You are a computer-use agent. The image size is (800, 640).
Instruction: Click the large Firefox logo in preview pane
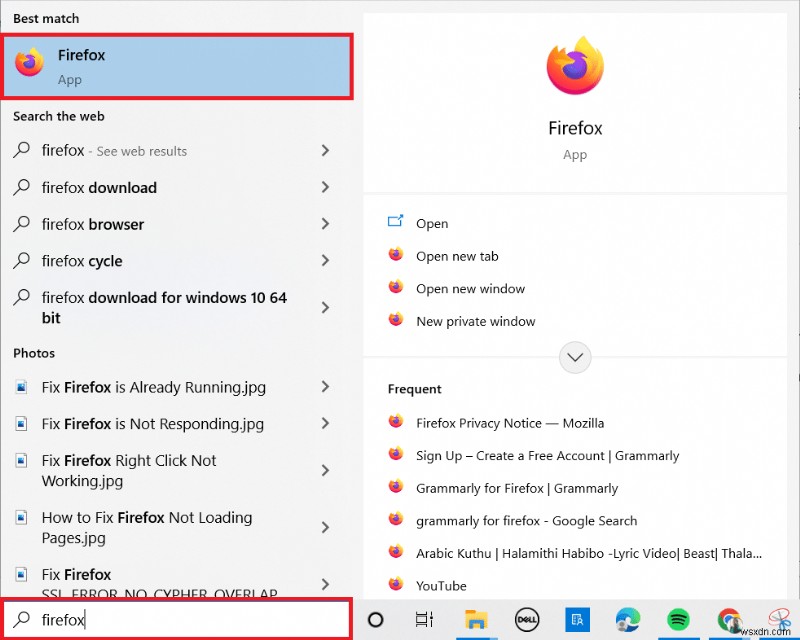click(575, 63)
